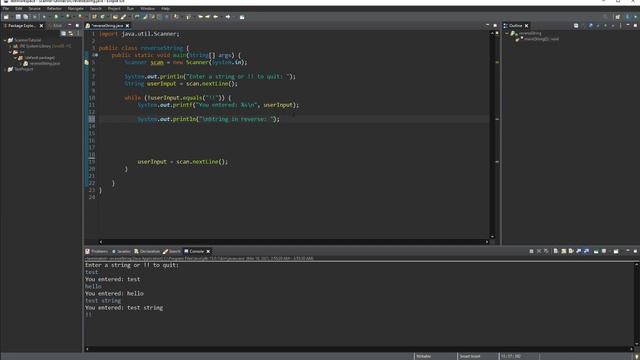Viewport: 640px width, 360px height.
Task: Click the Clear Console icon
Action: point(556,251)
